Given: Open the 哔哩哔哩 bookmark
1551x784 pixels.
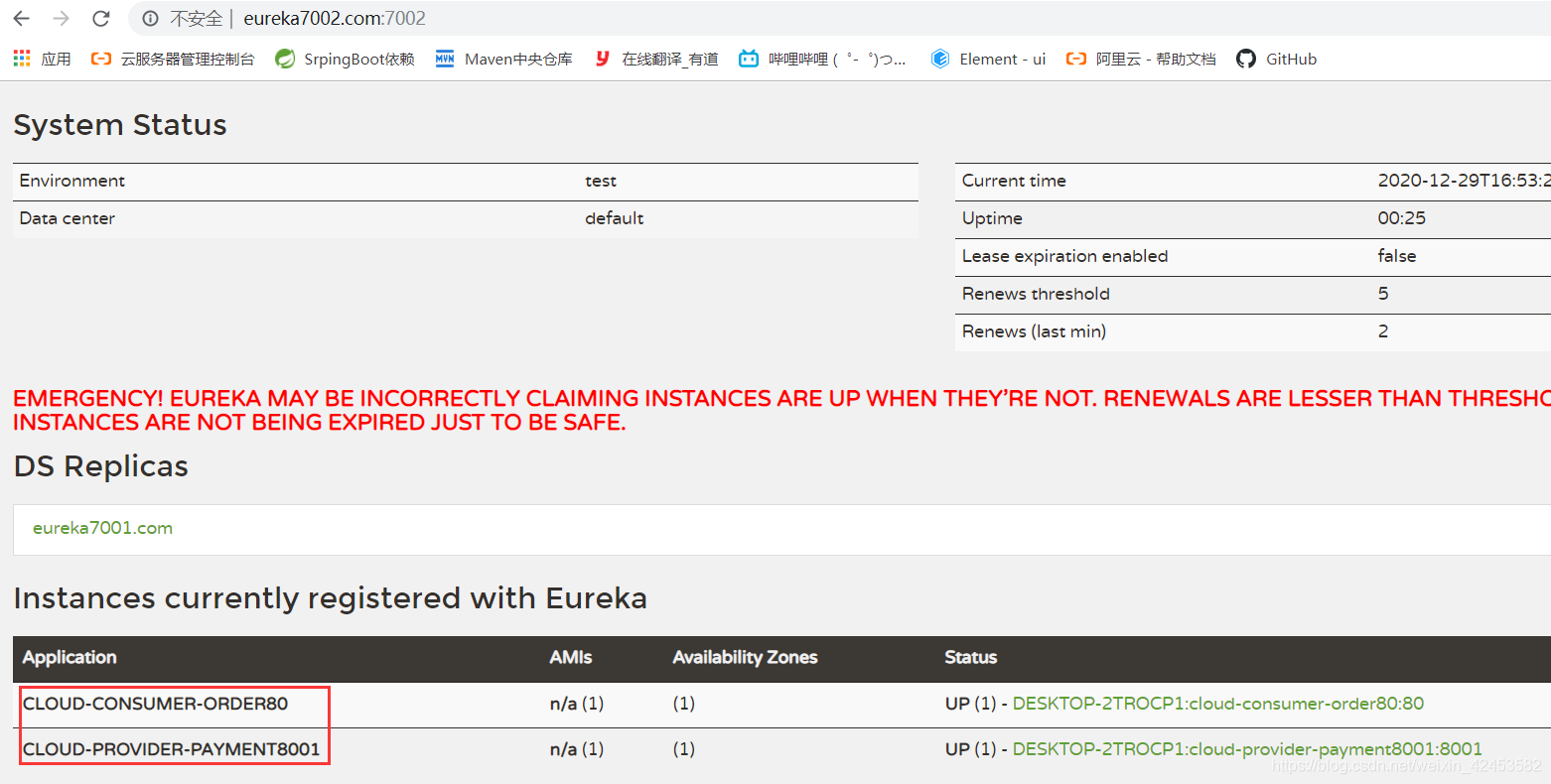Looking at the screenshot, I should coord(822,59).
